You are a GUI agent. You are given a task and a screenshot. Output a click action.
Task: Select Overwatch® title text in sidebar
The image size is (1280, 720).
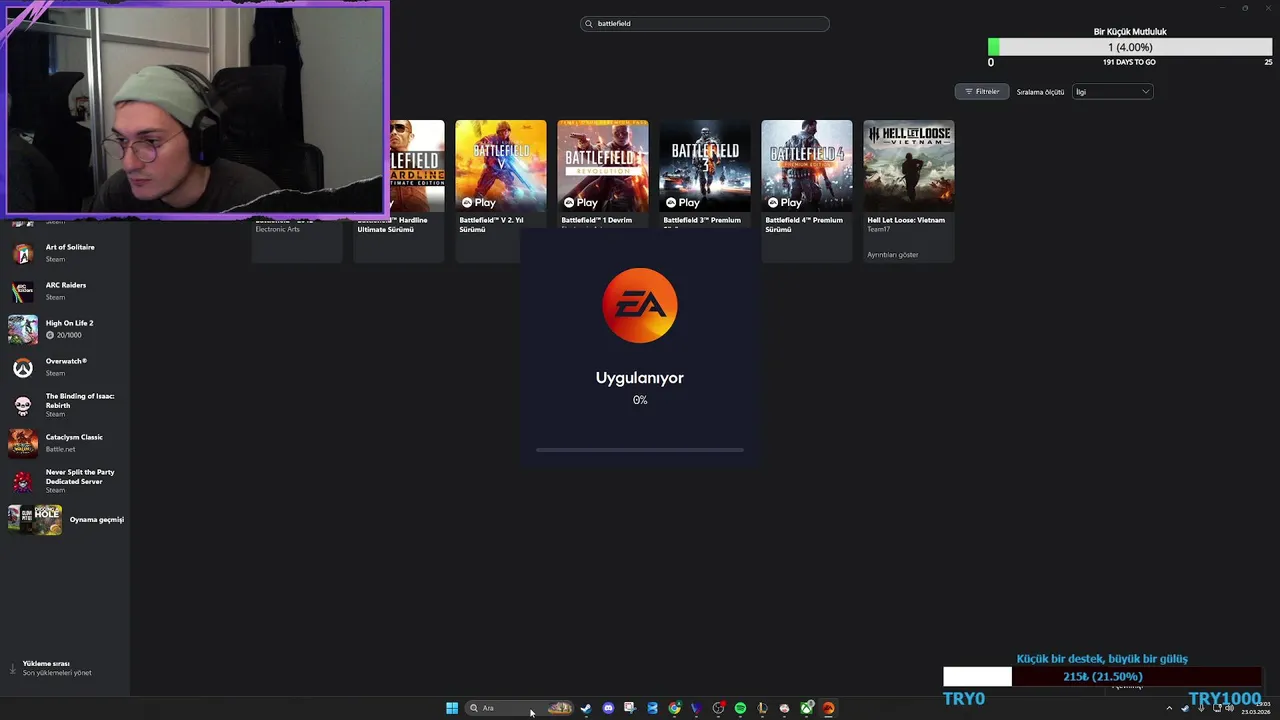click(x=66, y=361)
